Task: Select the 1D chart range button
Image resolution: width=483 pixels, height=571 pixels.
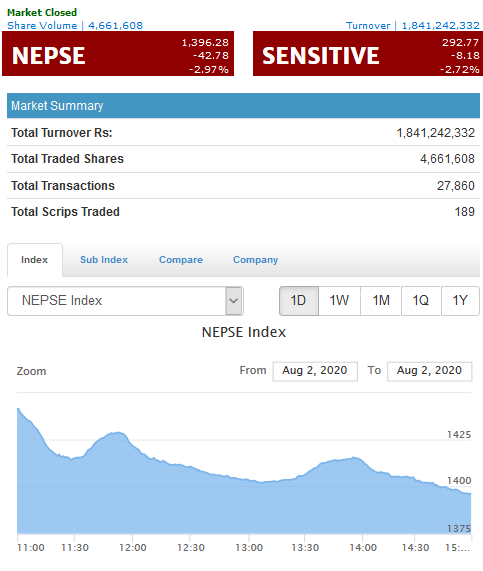Action: point(299,301)
